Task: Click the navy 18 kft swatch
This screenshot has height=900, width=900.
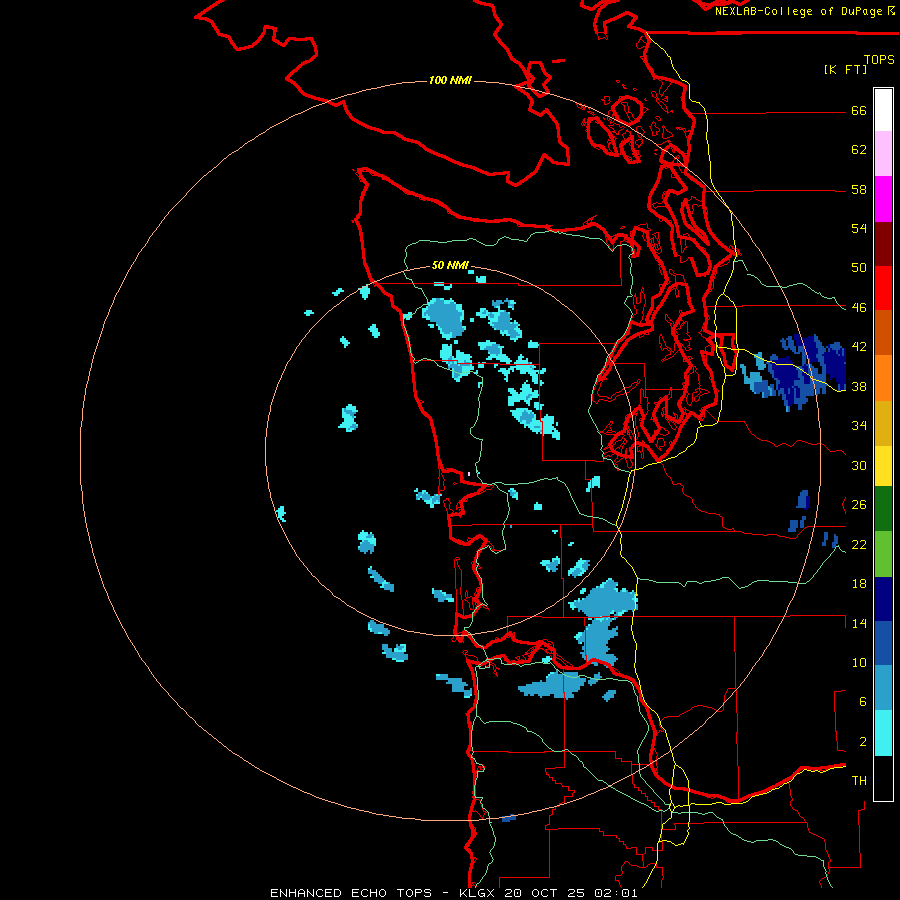Action: coord(883,599)
